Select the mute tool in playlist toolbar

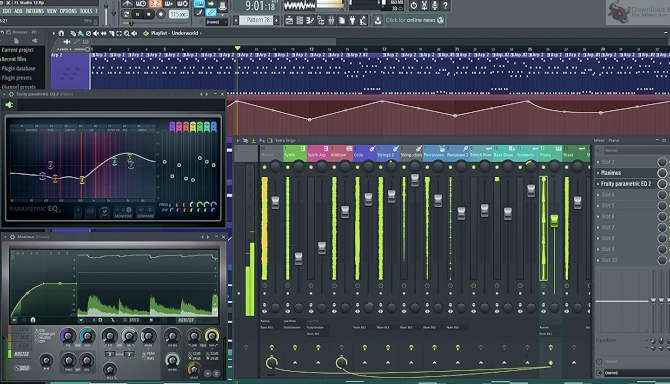coord(96,33)
